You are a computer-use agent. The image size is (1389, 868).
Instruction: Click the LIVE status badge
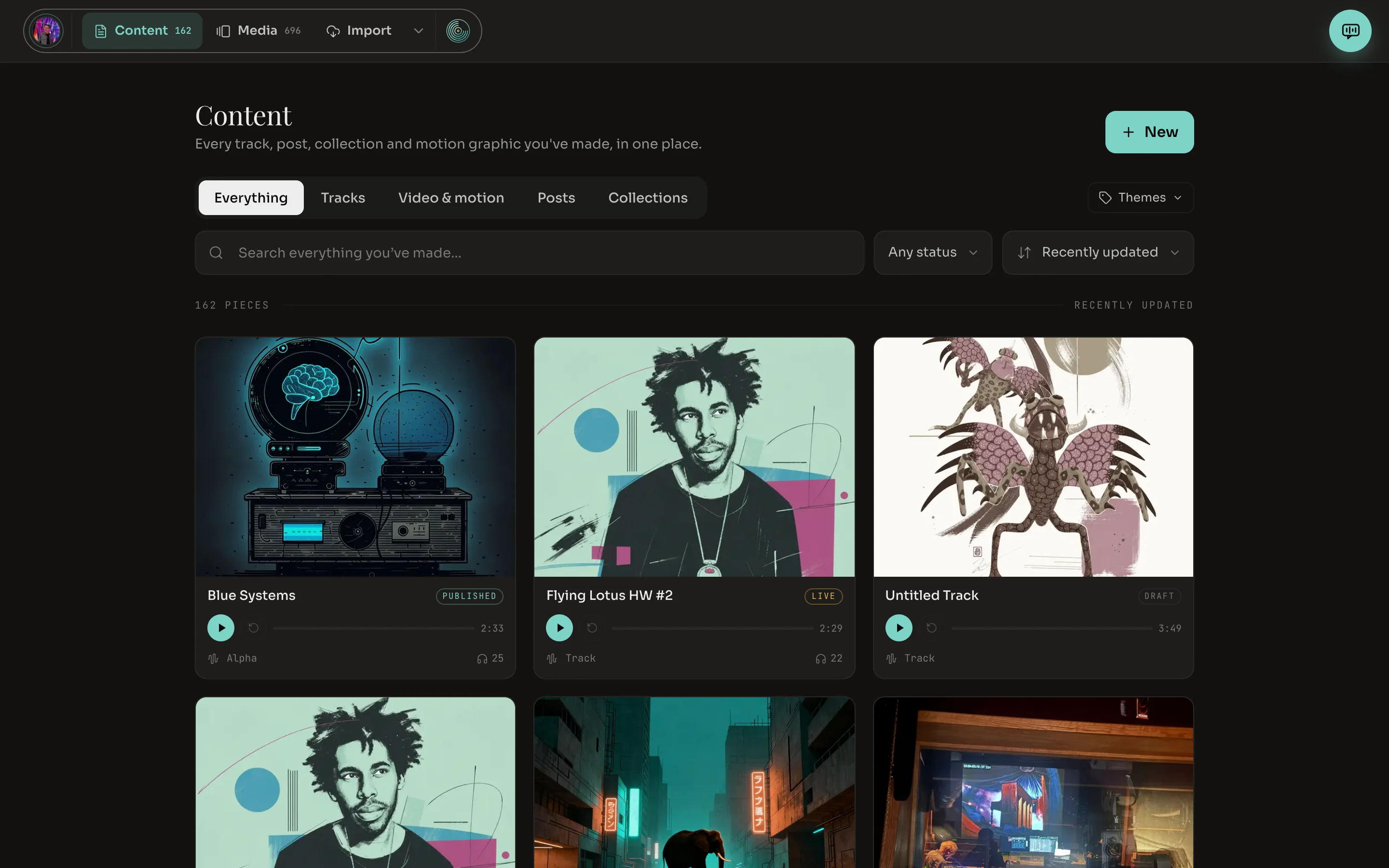tap(823, 597)
